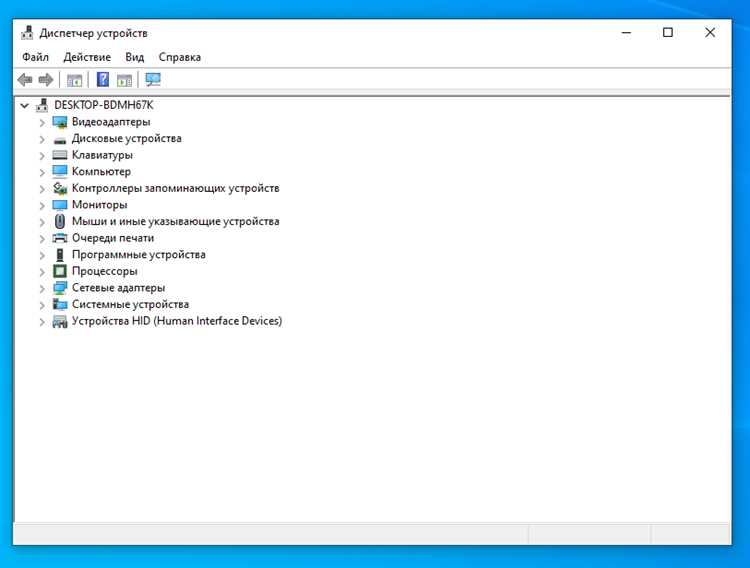Click Контроллеры запоминающих устройств icon

60,188
